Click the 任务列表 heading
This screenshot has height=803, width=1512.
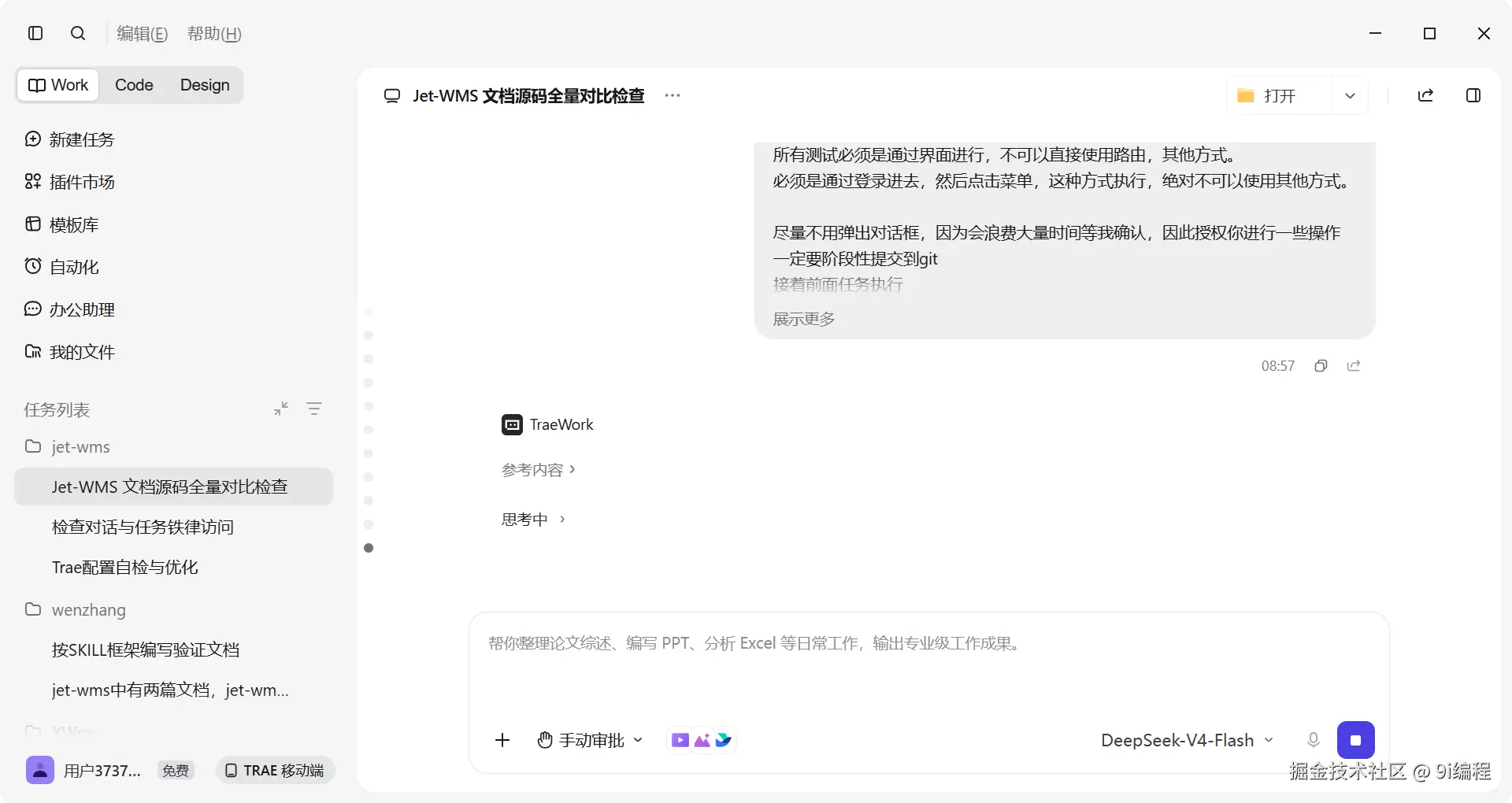tap(57, 409)
